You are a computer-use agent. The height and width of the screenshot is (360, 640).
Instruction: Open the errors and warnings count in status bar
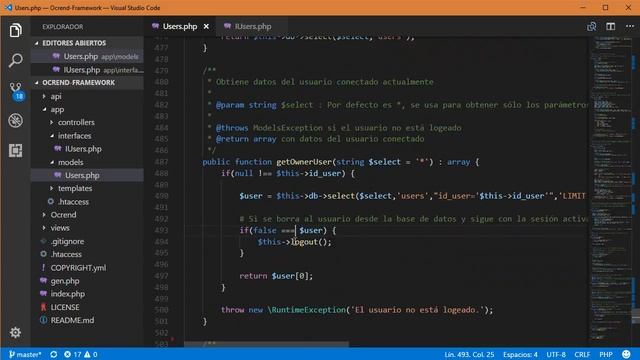[x=80, y=354]
